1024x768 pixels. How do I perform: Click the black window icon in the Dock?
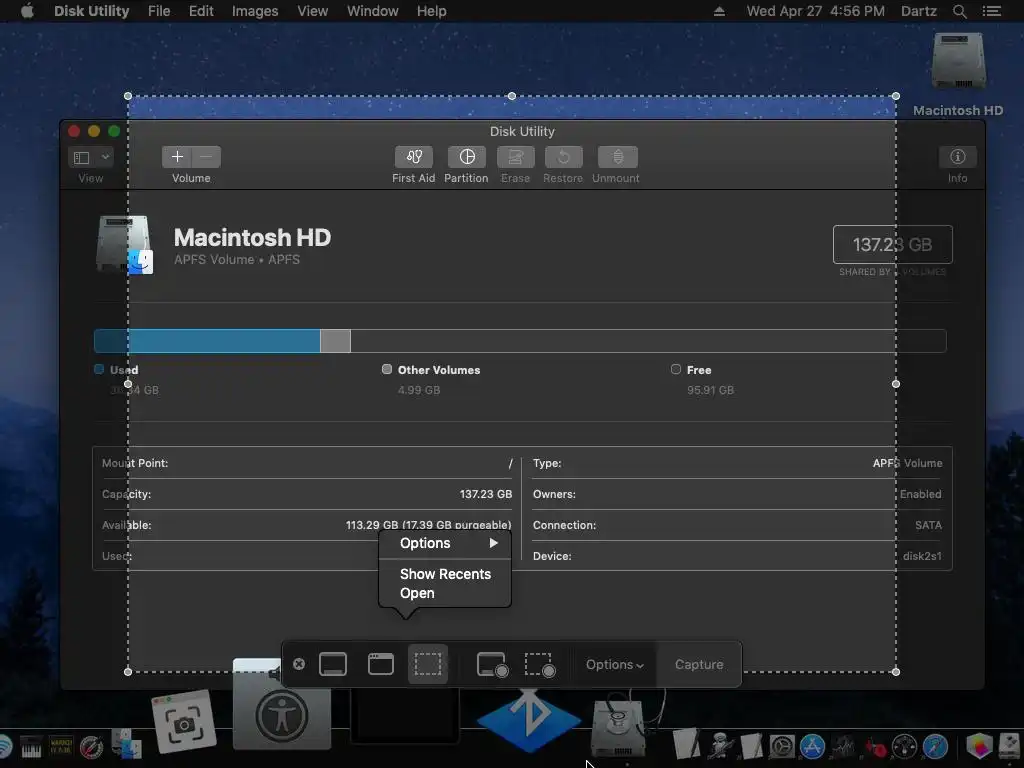pyautogui.click(x=405, y=715)
